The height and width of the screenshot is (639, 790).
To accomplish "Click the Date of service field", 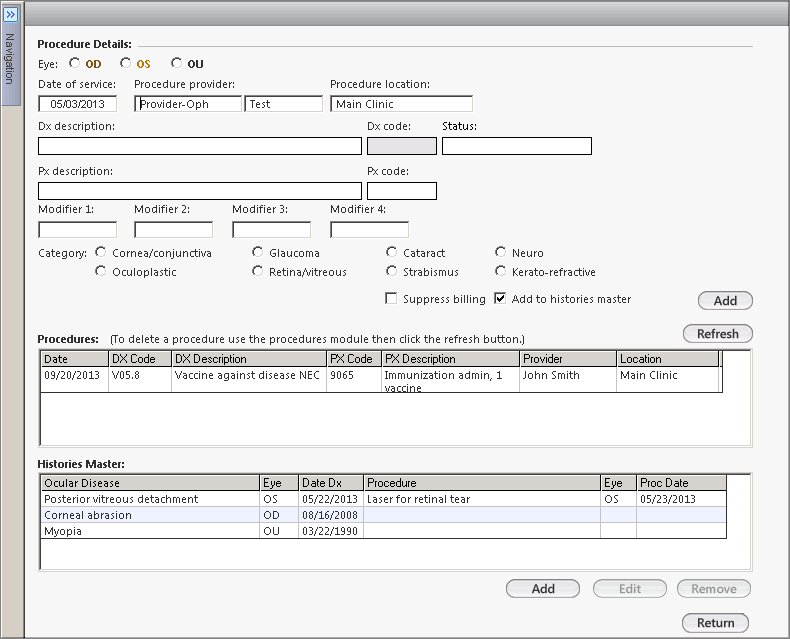I will 78,104.
